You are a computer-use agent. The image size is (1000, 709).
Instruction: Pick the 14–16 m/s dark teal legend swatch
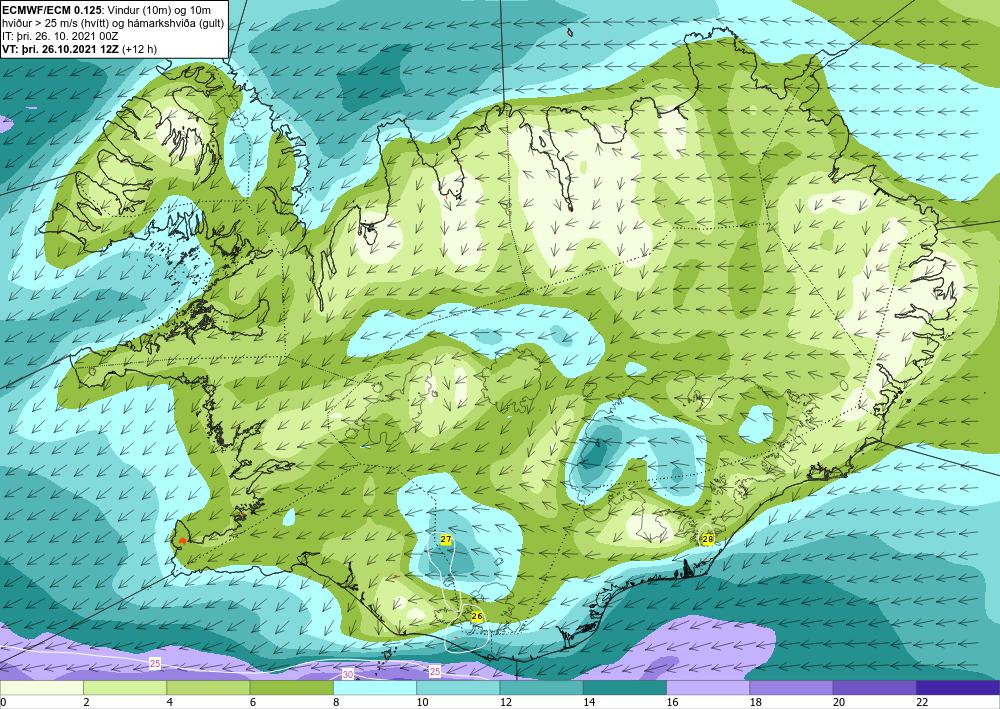click(x=625, y=688)
